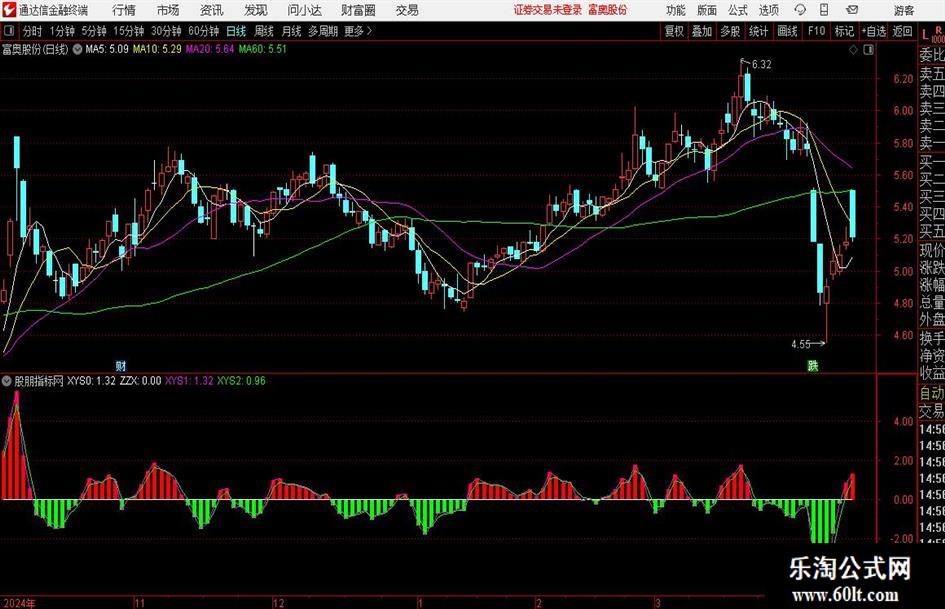This screenshot has height=609, width=945.
Task: Open the 选项 menu
Action: (768, 10)
